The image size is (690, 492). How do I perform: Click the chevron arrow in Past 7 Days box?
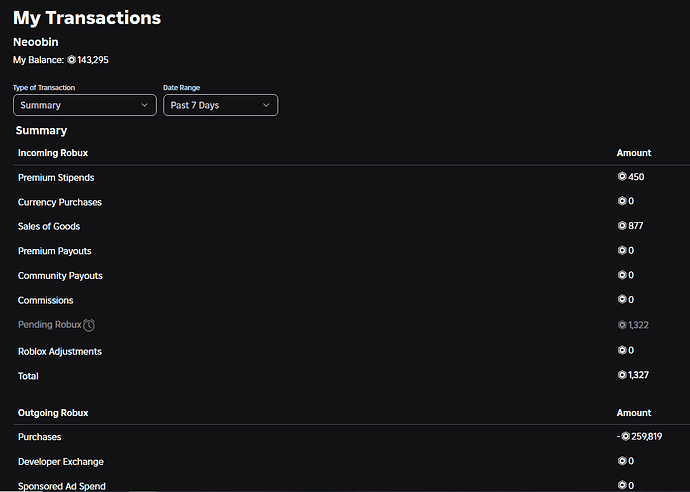tap(266, 105)
